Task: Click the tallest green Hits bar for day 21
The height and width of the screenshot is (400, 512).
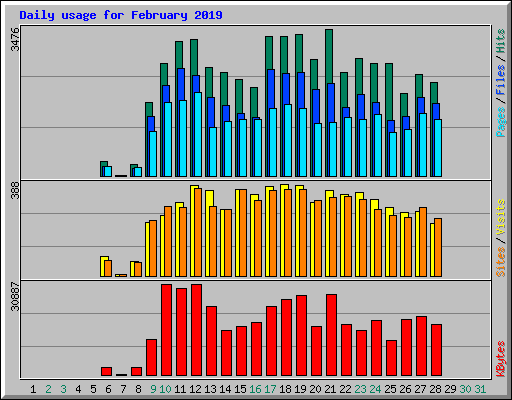Action: pos(329,56)
